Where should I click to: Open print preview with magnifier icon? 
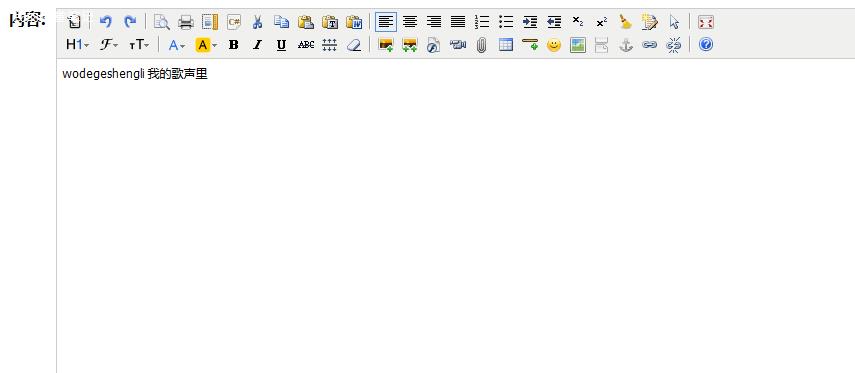(x=161, y=22)
